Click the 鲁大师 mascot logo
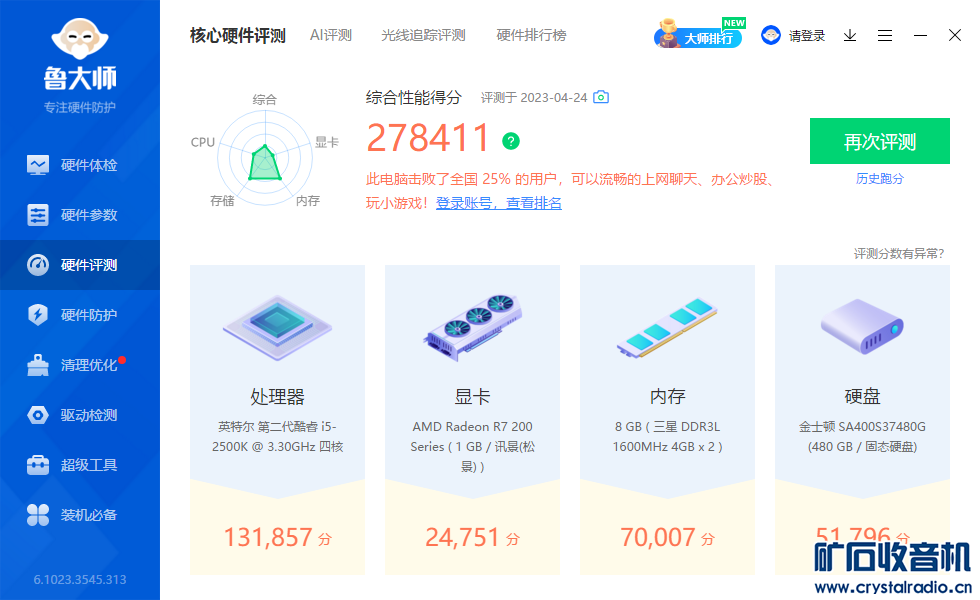 click(80, 39)
